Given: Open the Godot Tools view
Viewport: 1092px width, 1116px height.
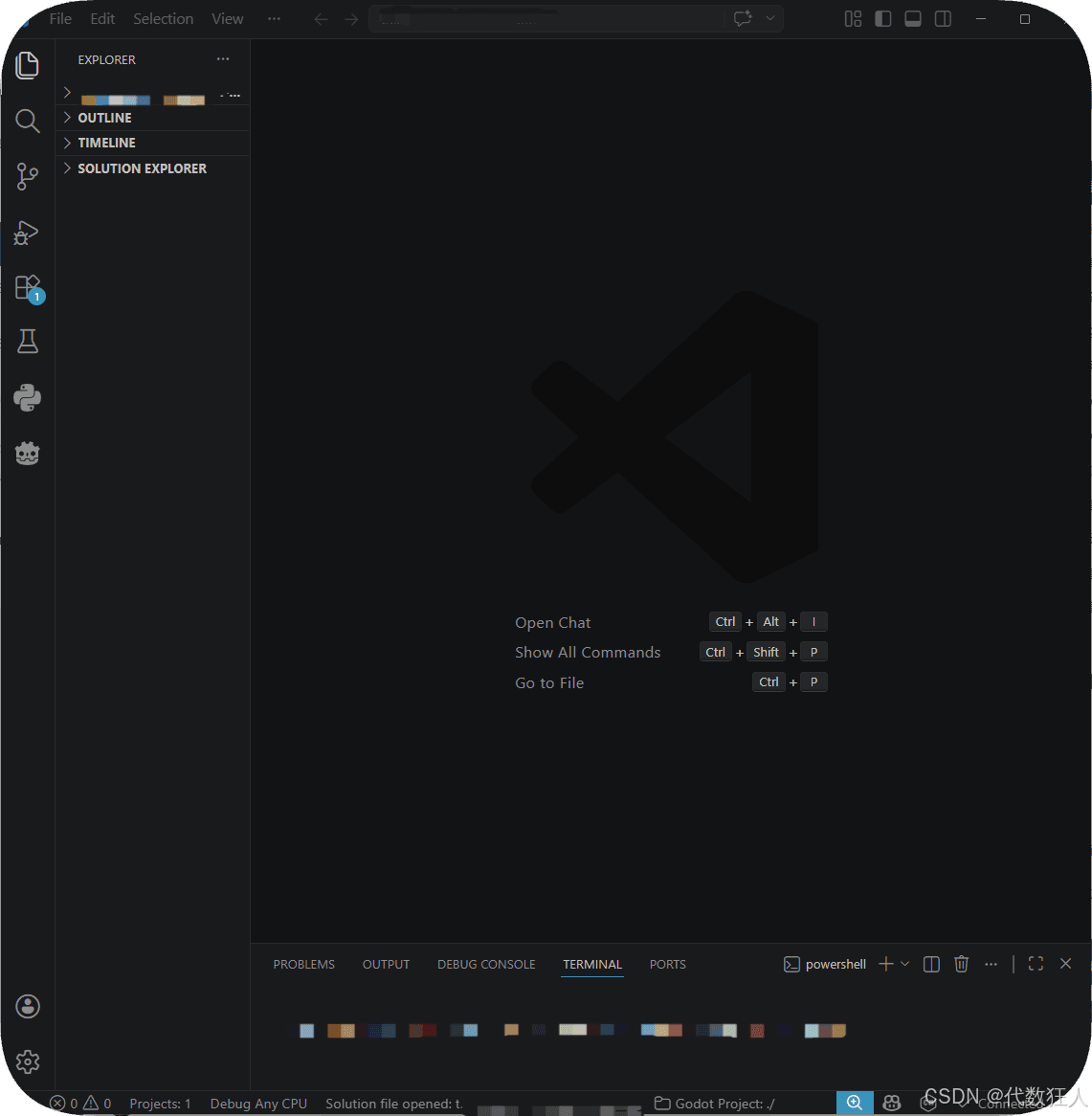Looking at the screenshot, I should click(27, 453).
